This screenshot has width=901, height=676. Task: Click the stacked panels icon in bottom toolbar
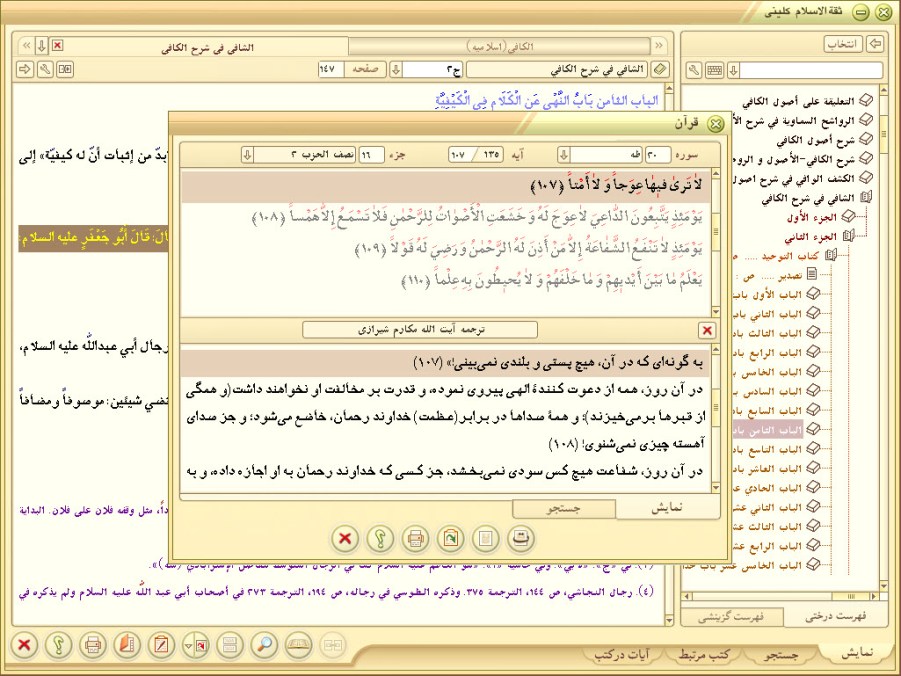[230, 645]
